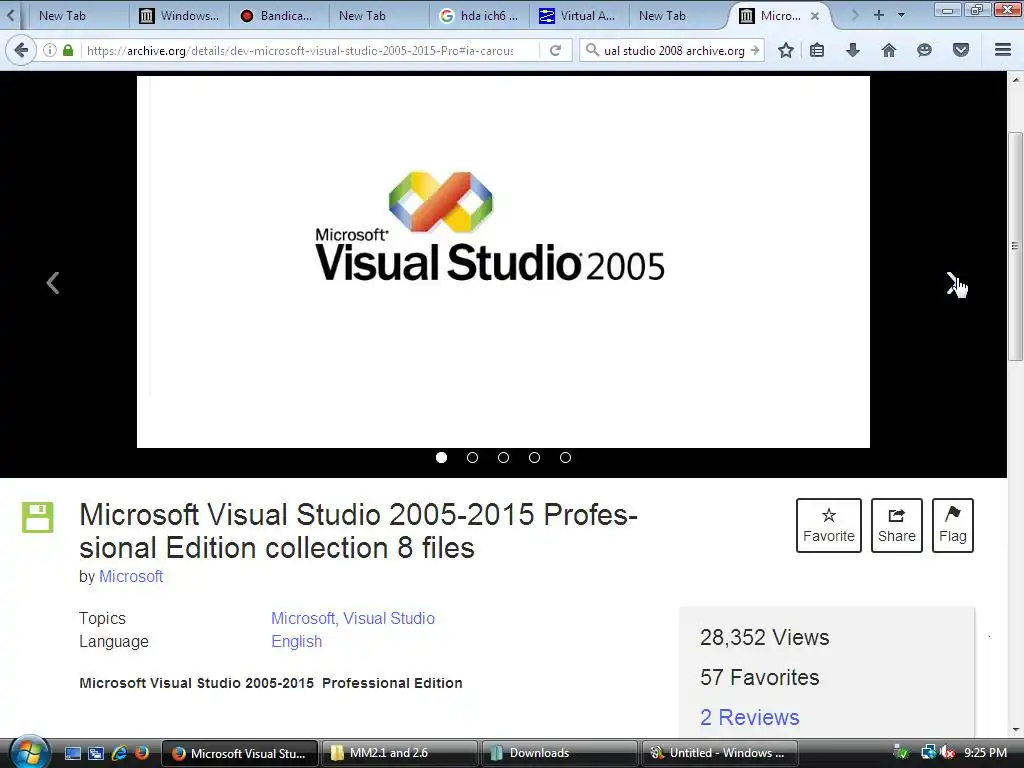Open the Firefox hamburger menu
This screenshot has height=768, width=1024.
tap(1003, 50)
